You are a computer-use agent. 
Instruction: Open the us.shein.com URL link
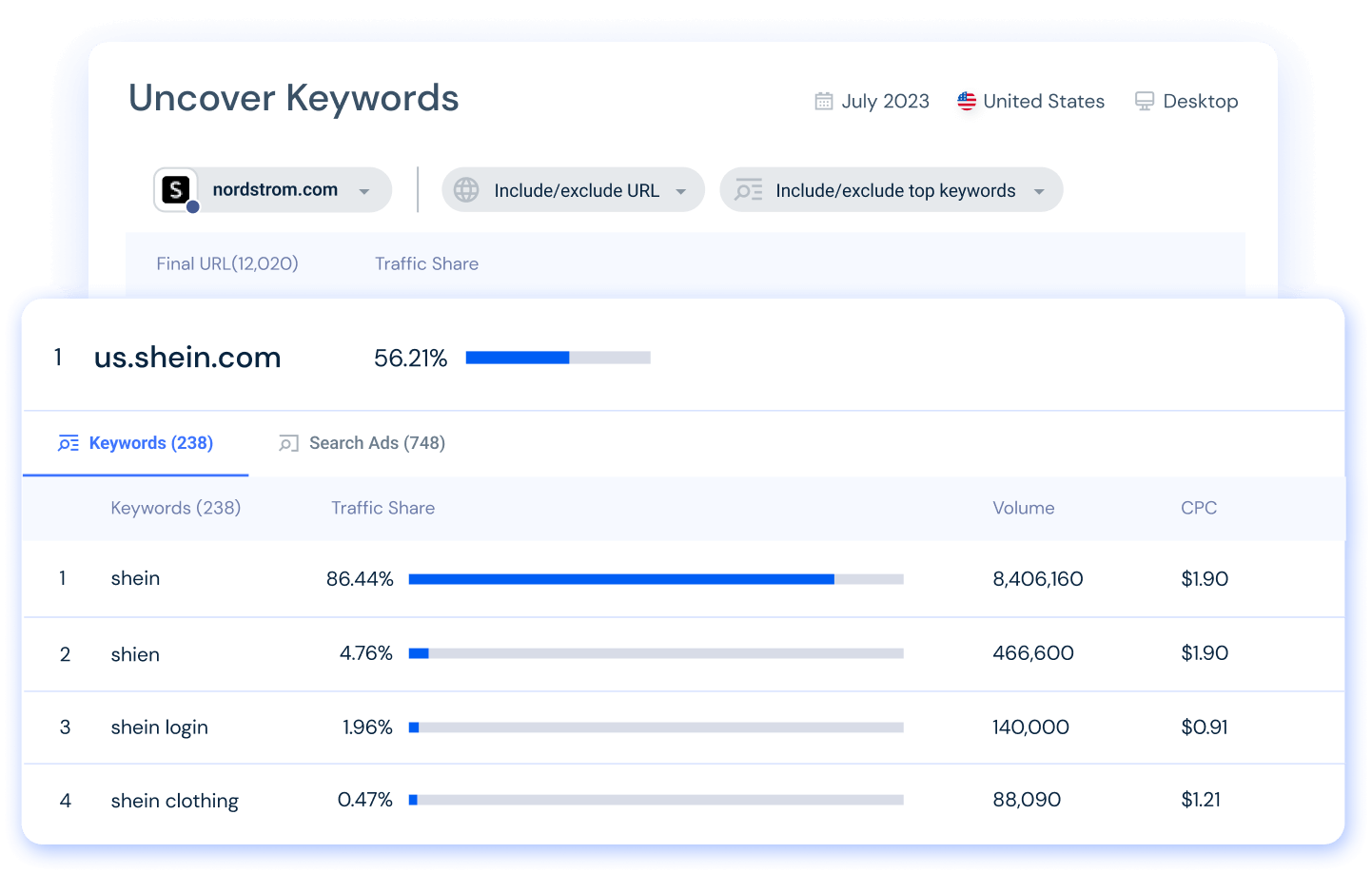(187, 358)
